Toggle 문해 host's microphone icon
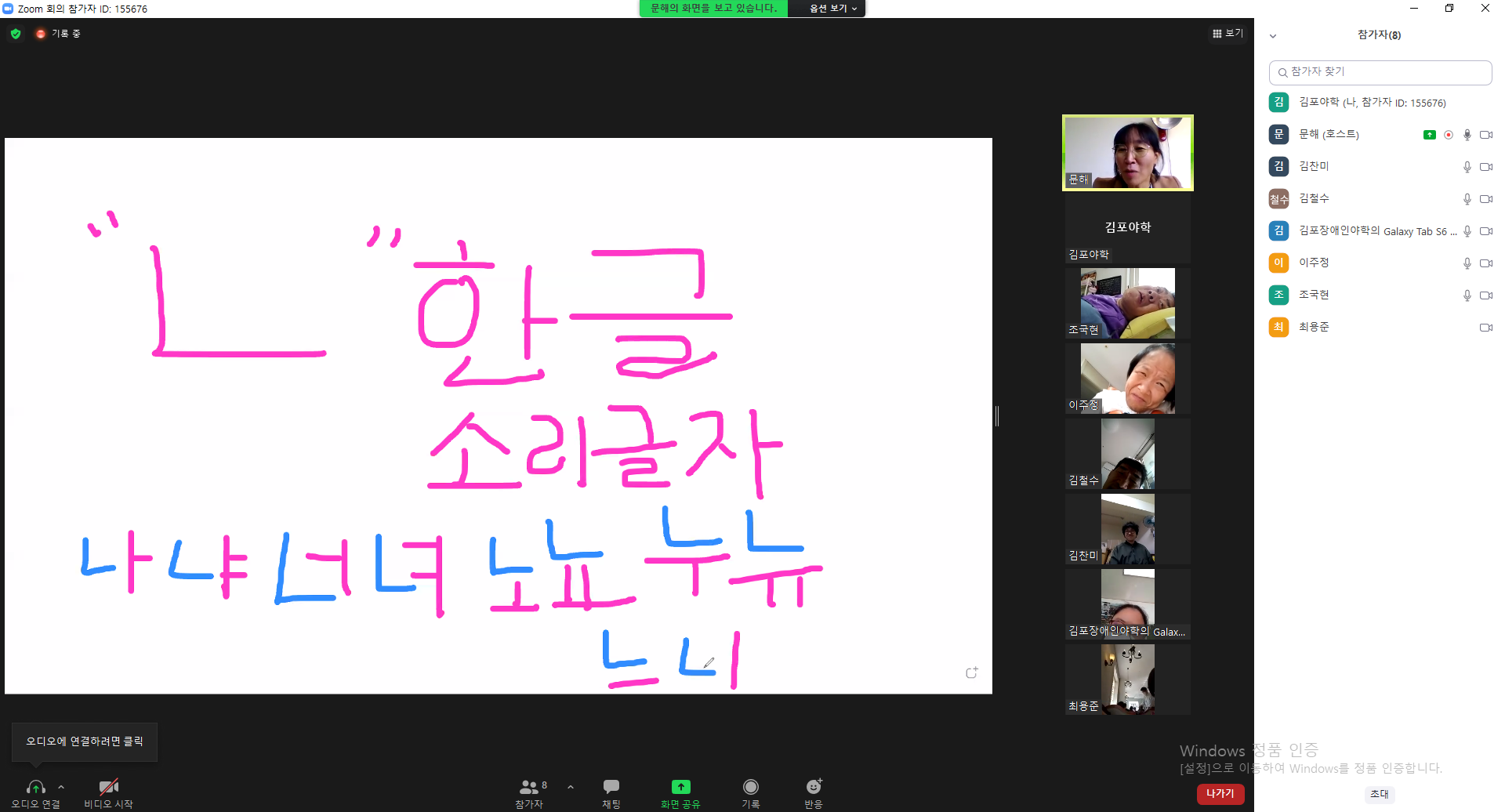 click(x=1467, y=135)
